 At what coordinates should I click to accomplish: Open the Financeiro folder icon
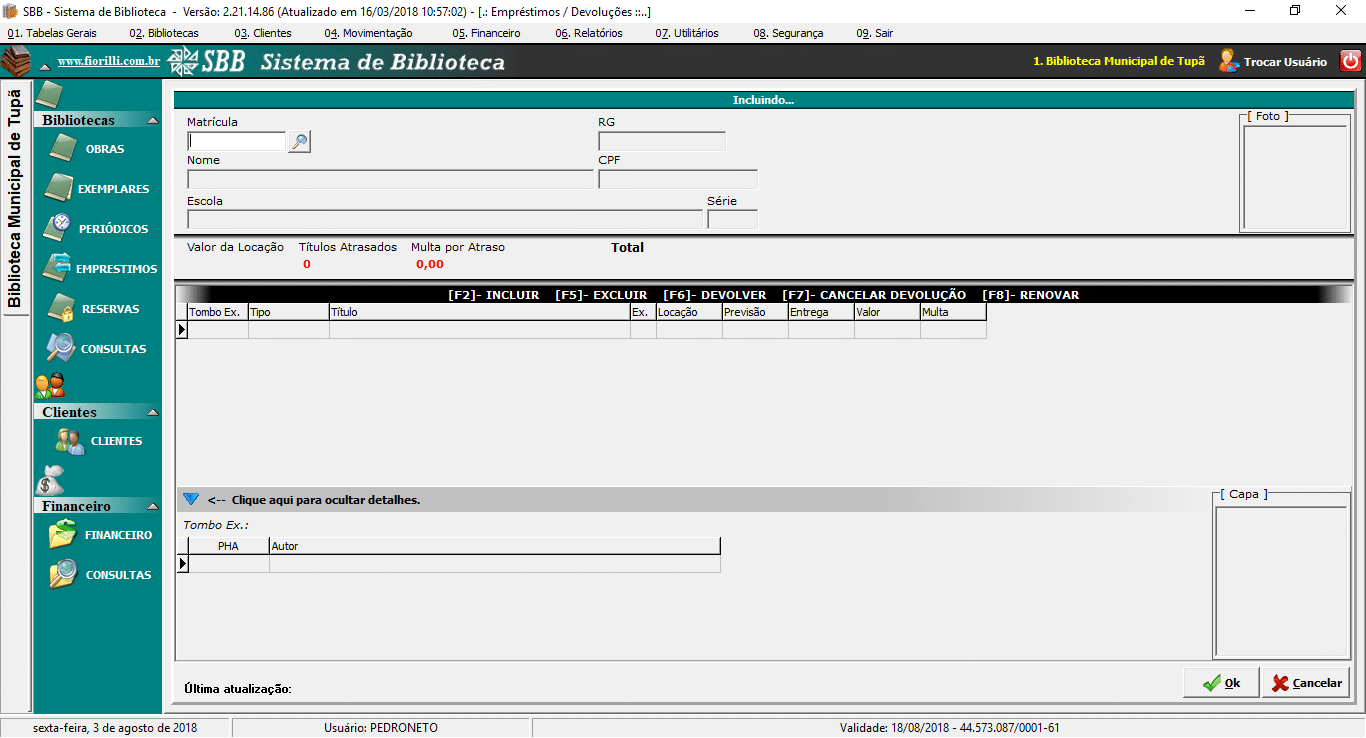coord(62,535)
